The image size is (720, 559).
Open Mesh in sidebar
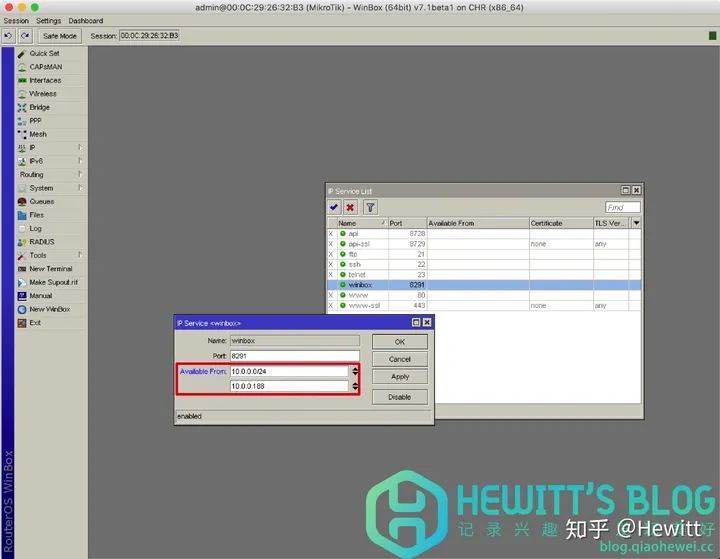coord(51,134)
